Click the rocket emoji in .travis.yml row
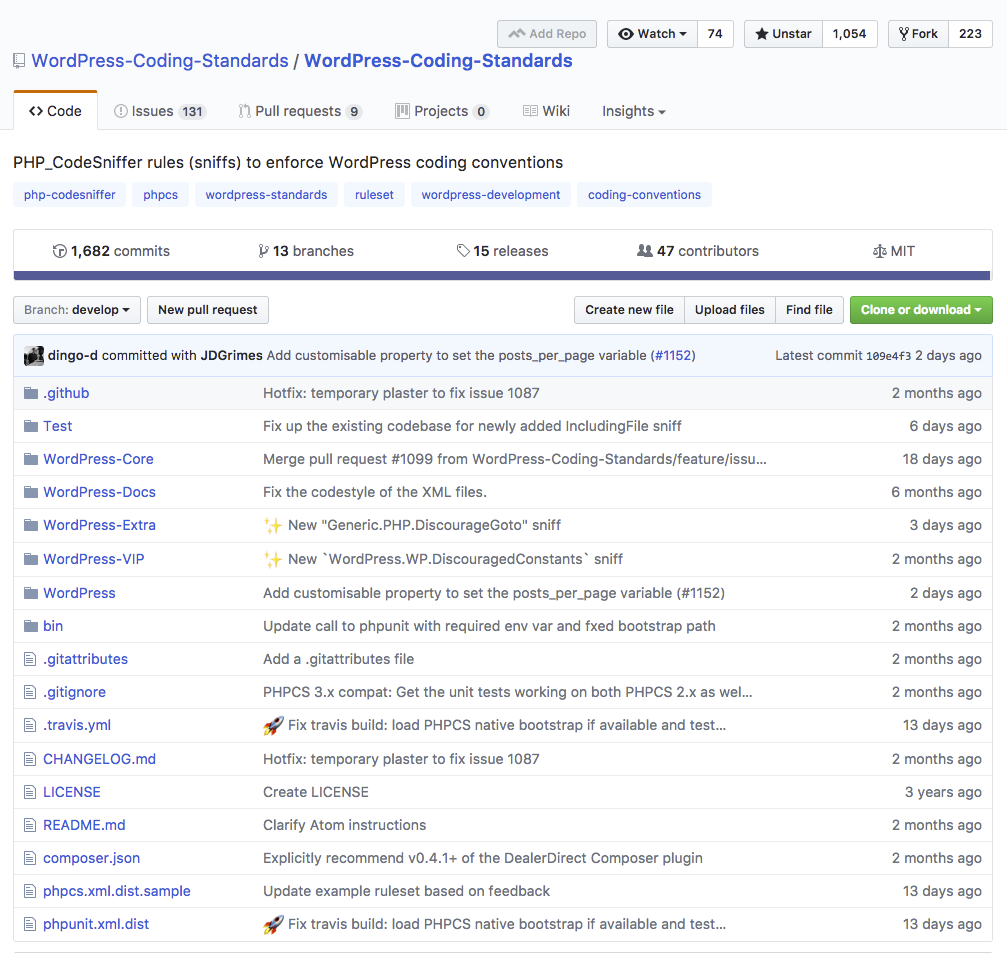1007x953 pixels. 273,726
